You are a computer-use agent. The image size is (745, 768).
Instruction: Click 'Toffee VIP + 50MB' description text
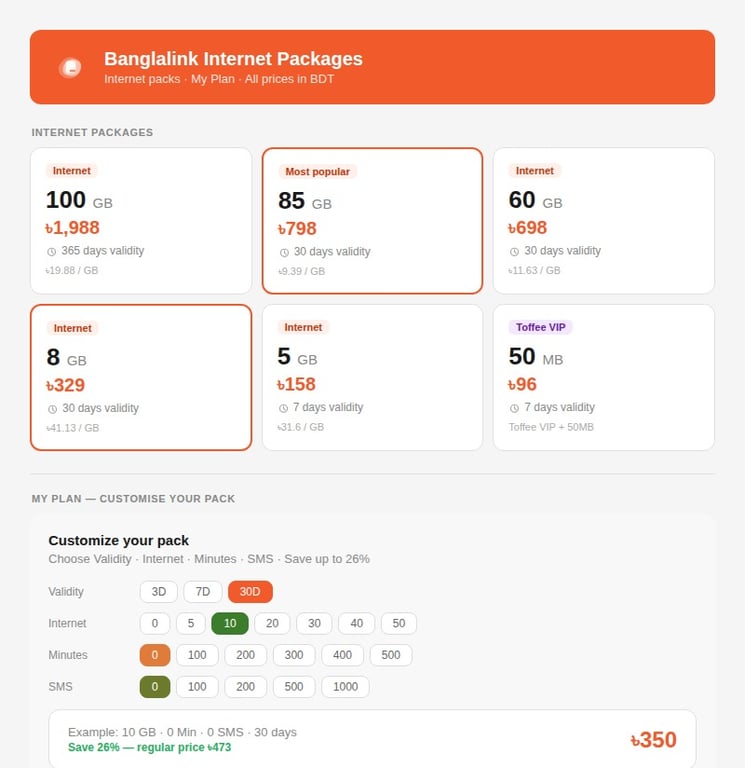coord(551,427)
